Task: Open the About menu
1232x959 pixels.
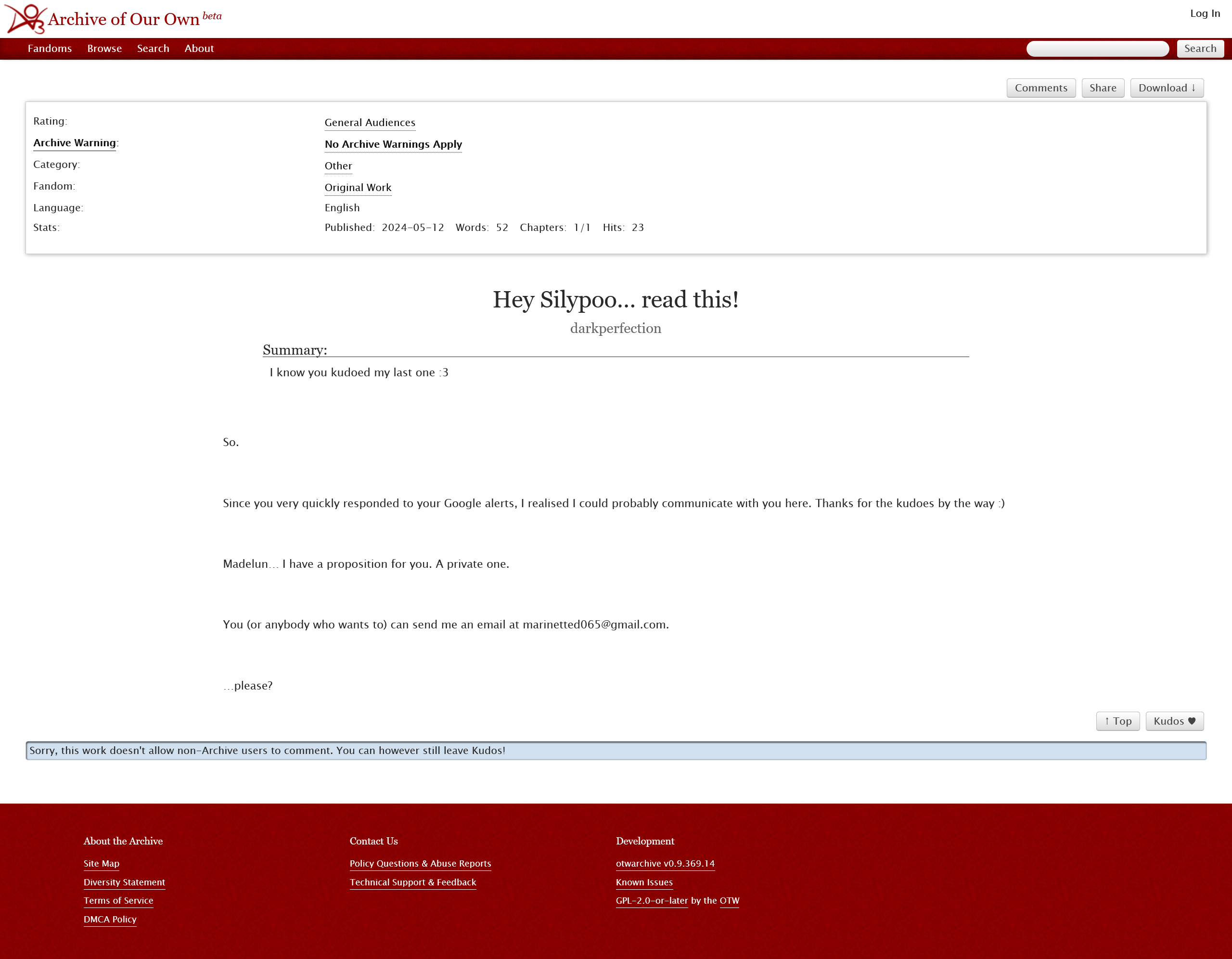Action: (199, 49)
